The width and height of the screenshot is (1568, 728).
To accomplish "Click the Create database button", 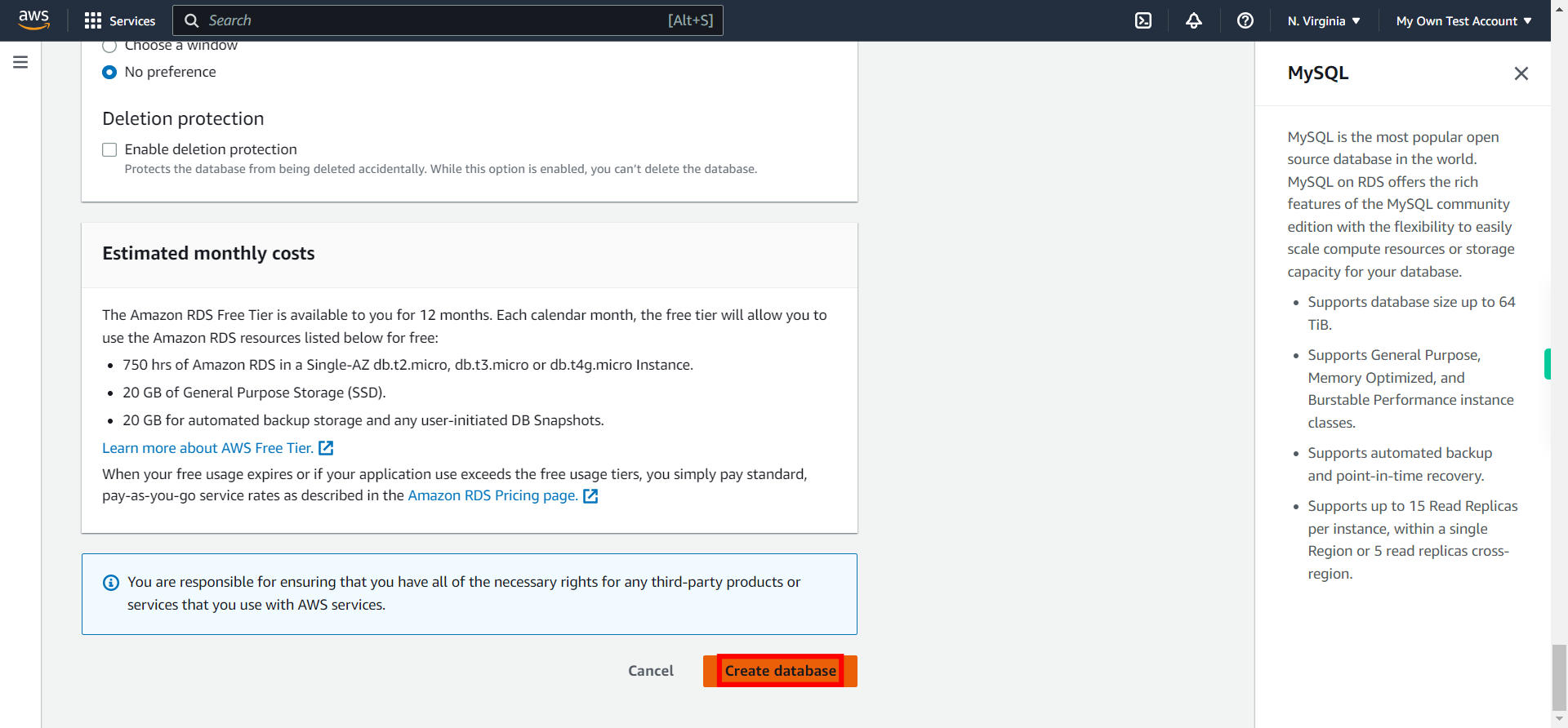I will pos(780,671).
